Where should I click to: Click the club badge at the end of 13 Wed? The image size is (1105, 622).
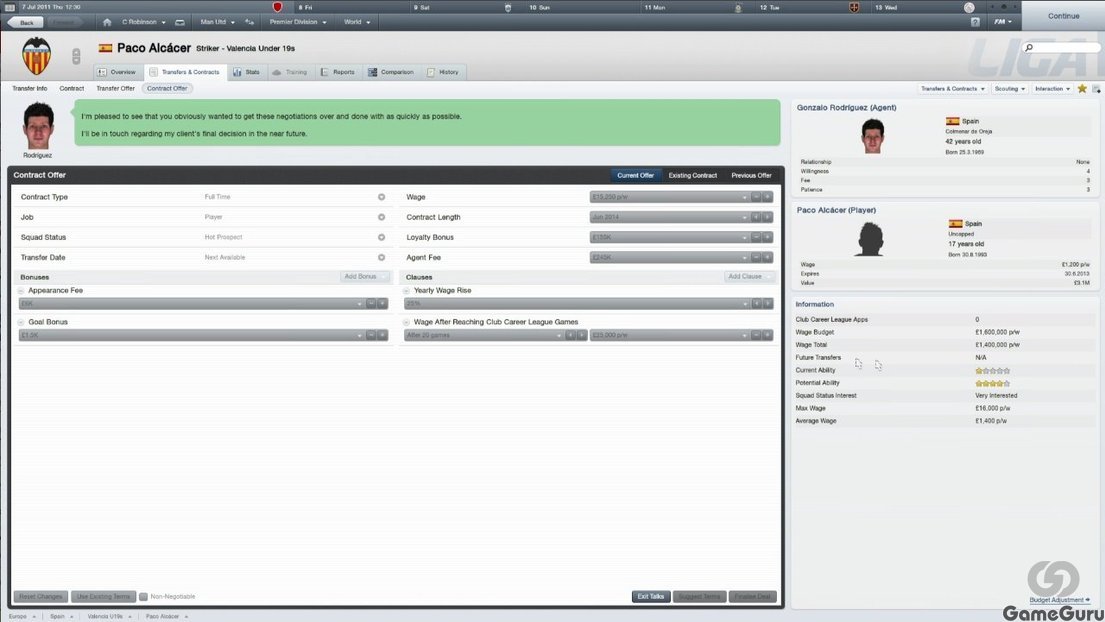(x=969, y=7)
